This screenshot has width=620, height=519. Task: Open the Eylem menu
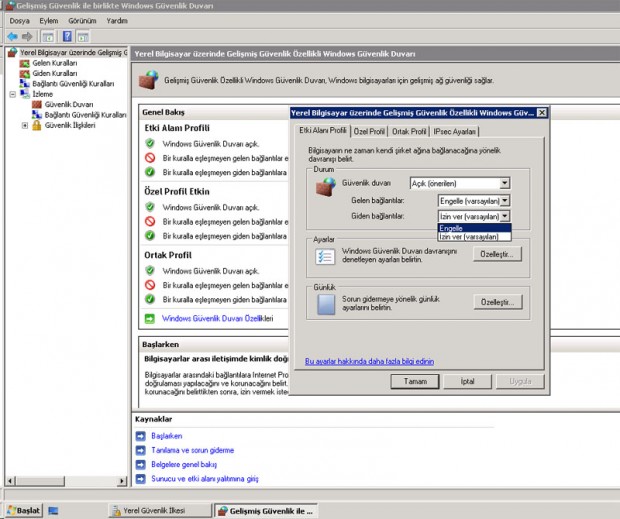pyautogui.click(x=49, y=21)
